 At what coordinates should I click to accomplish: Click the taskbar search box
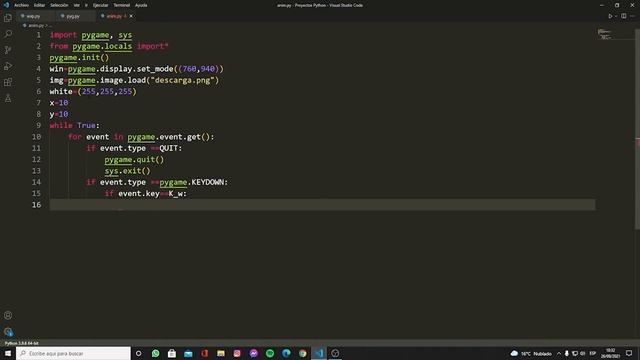[x=73, y=353]
